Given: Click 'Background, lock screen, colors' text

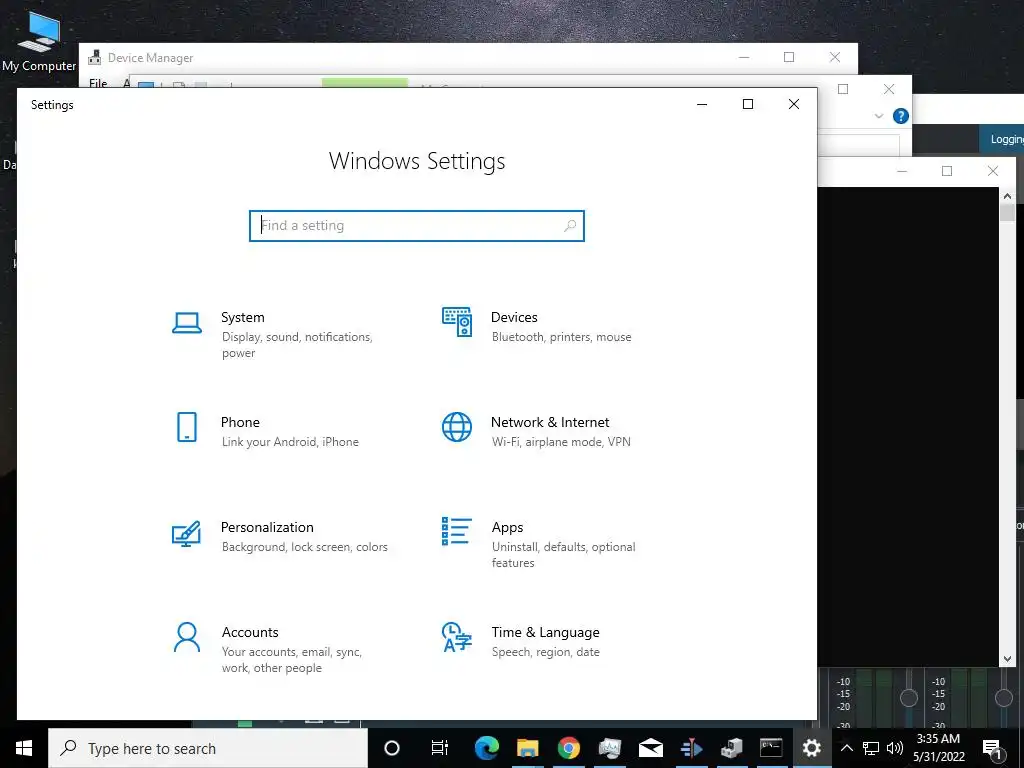Looking at the screenshot, I should click(x=304, y=547).
